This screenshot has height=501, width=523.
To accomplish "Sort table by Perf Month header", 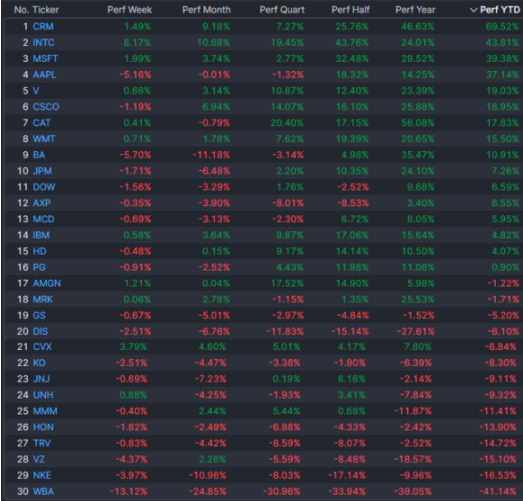I will (206, 10).
